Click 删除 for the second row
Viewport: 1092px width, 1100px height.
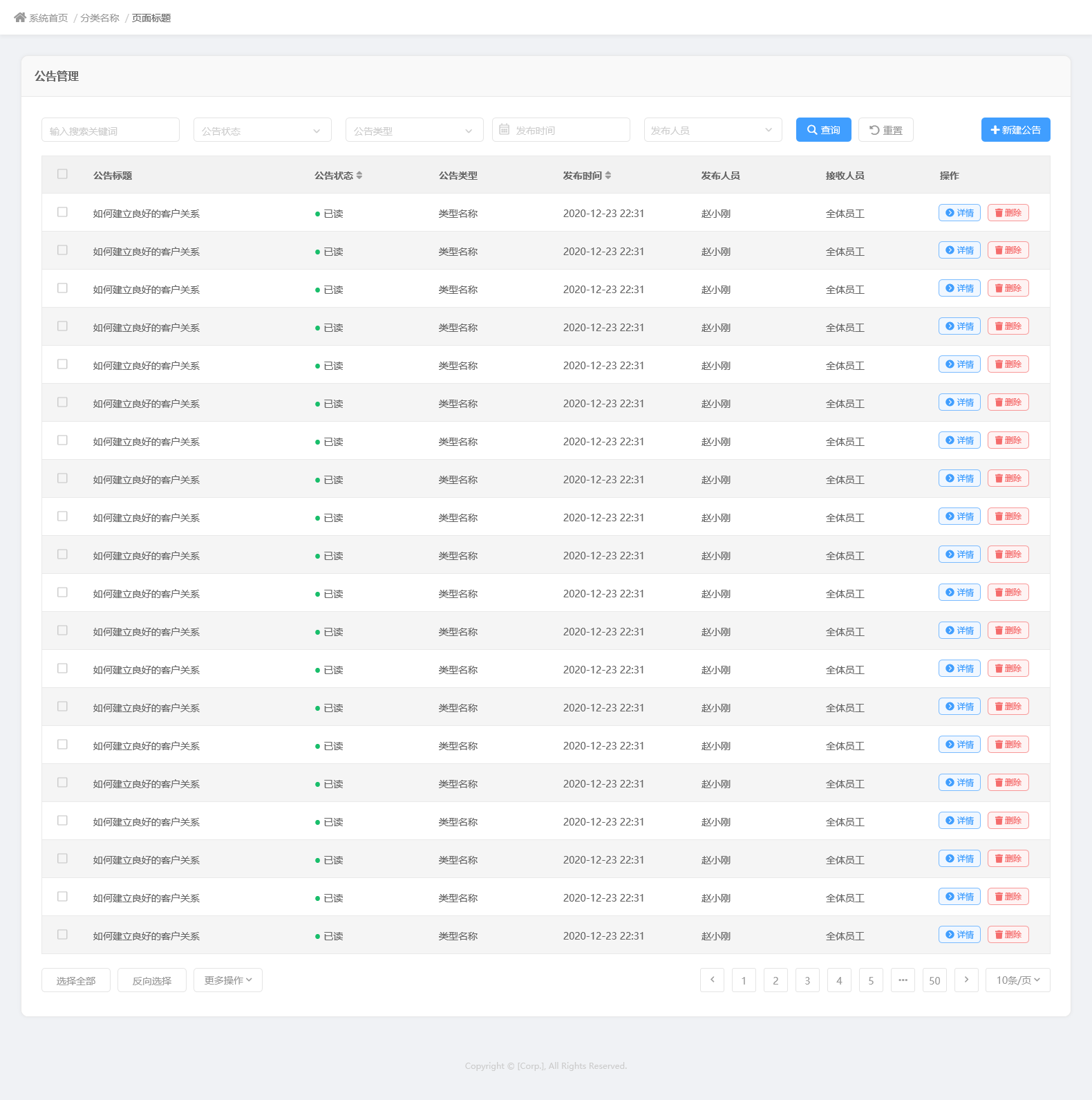click(x=1008, y=250)
